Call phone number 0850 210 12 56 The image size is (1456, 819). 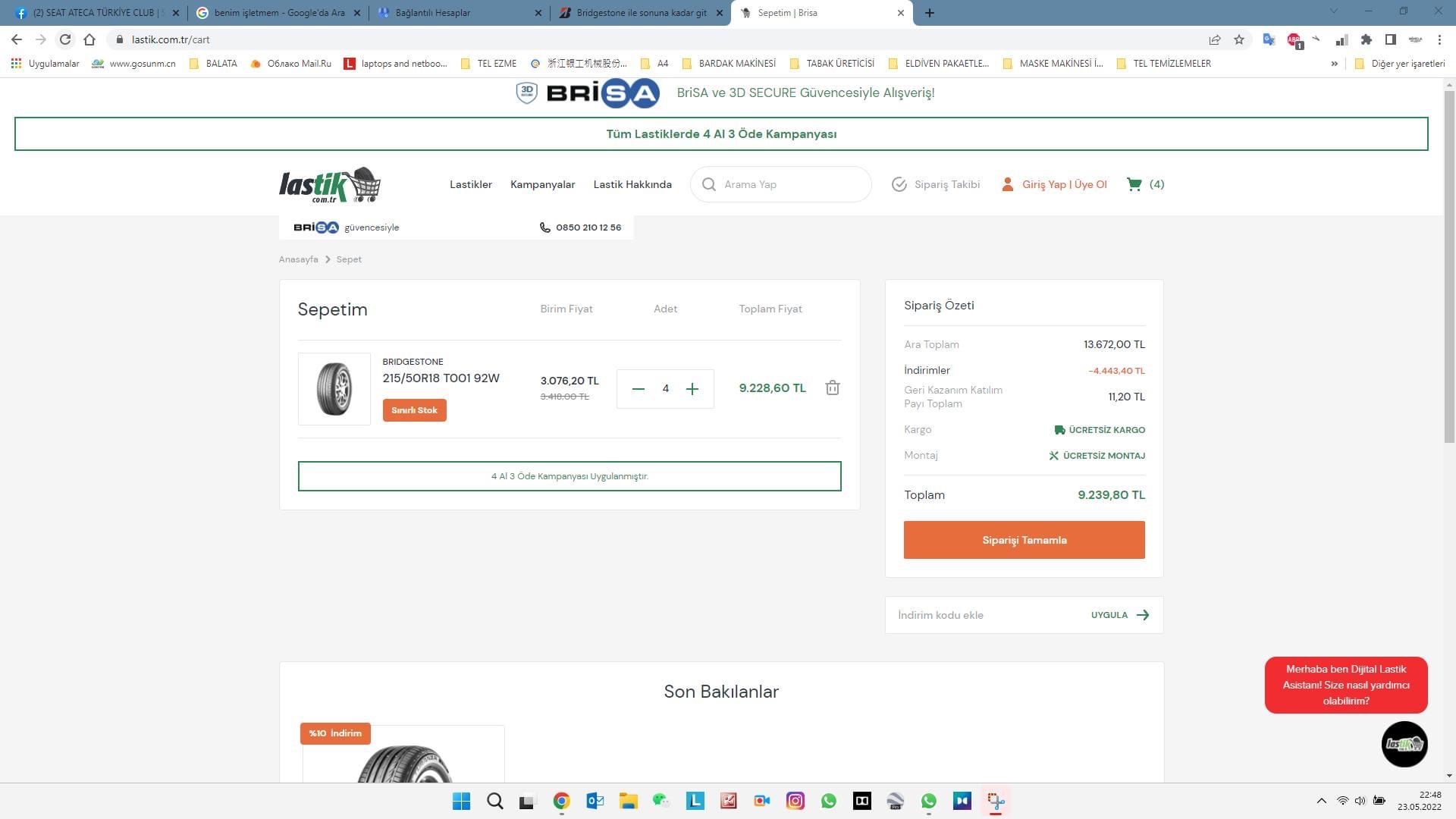(580, 227)
